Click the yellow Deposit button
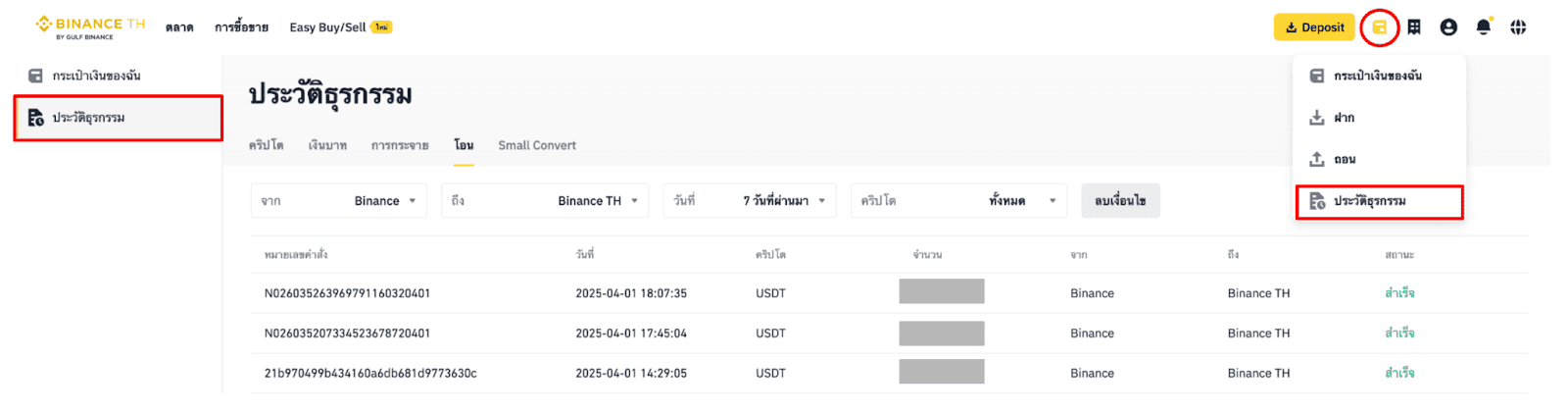The height and width of the screenshot is (412, 1568). [1314, 27]
